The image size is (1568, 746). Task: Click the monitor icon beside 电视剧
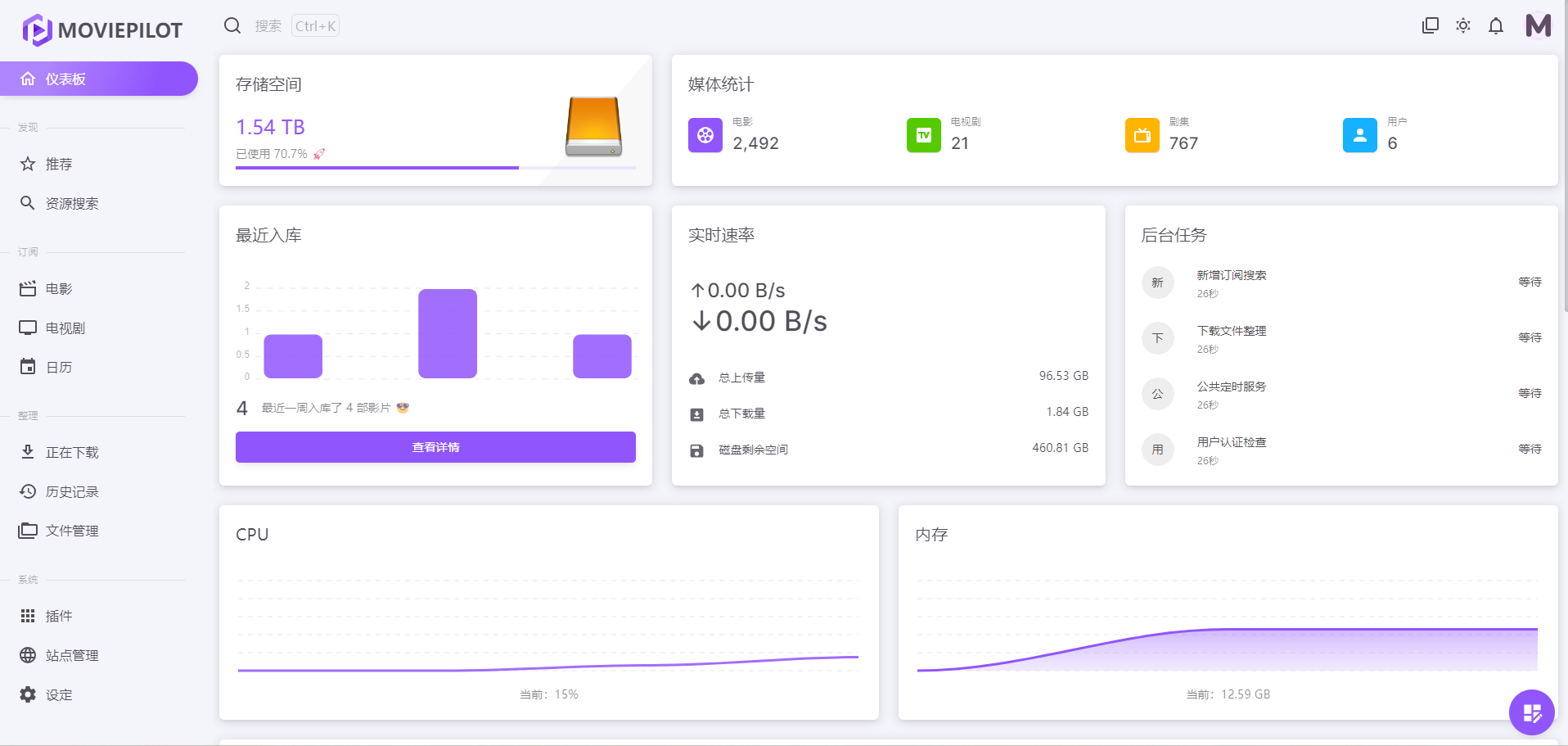coord(28,328)
